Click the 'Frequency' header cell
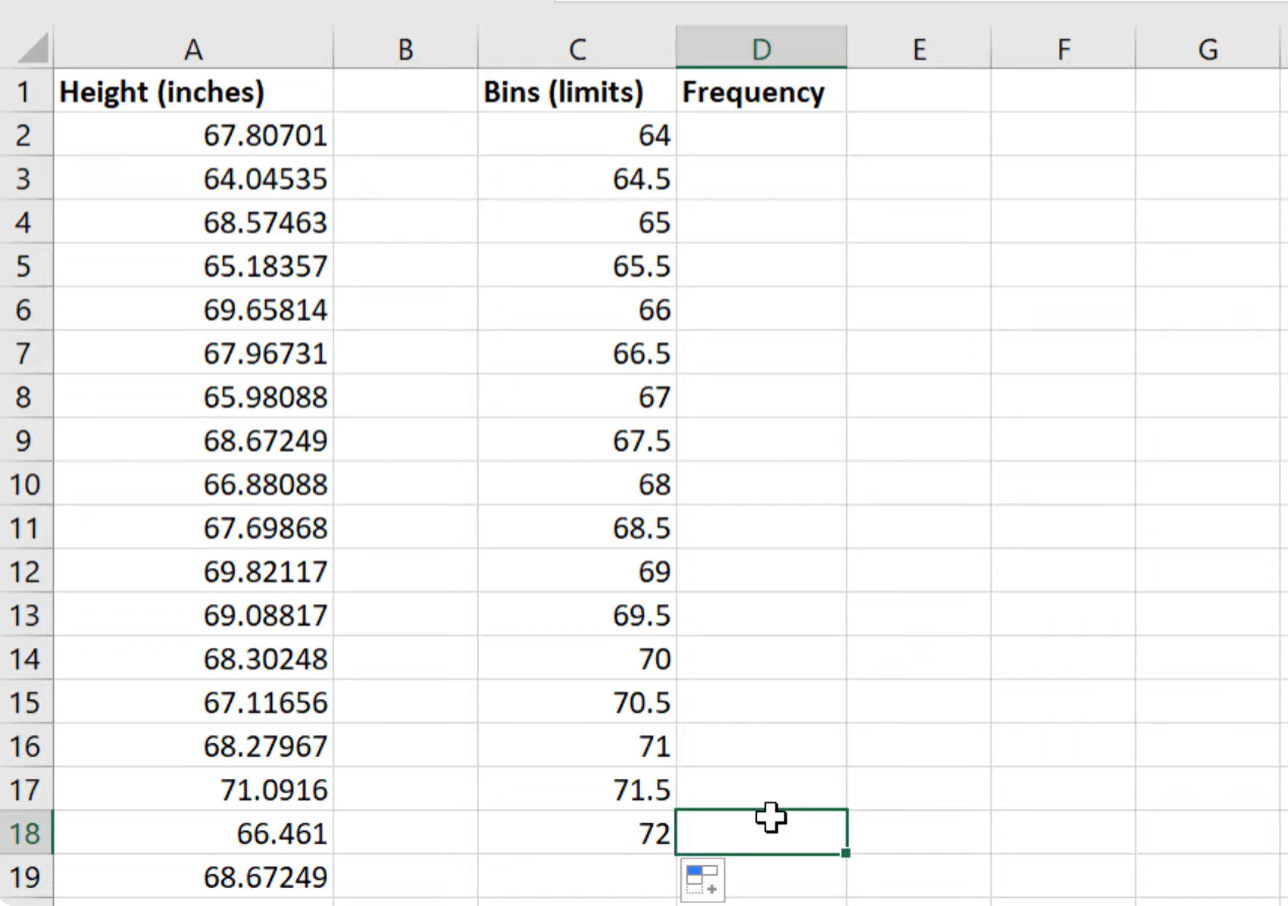Image resolution: width=1288 pixels, height=906 pixels. pos(761,92)
